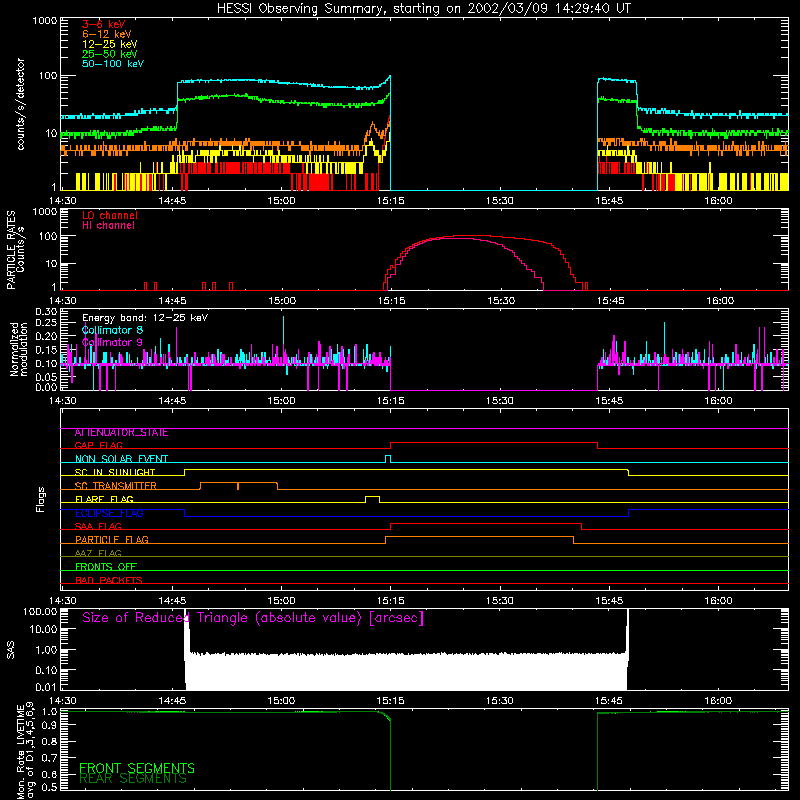This screenshot has width=800, height=800.
Task: Select the BAD_PACKETS flag label
Action: click(109, 581)
